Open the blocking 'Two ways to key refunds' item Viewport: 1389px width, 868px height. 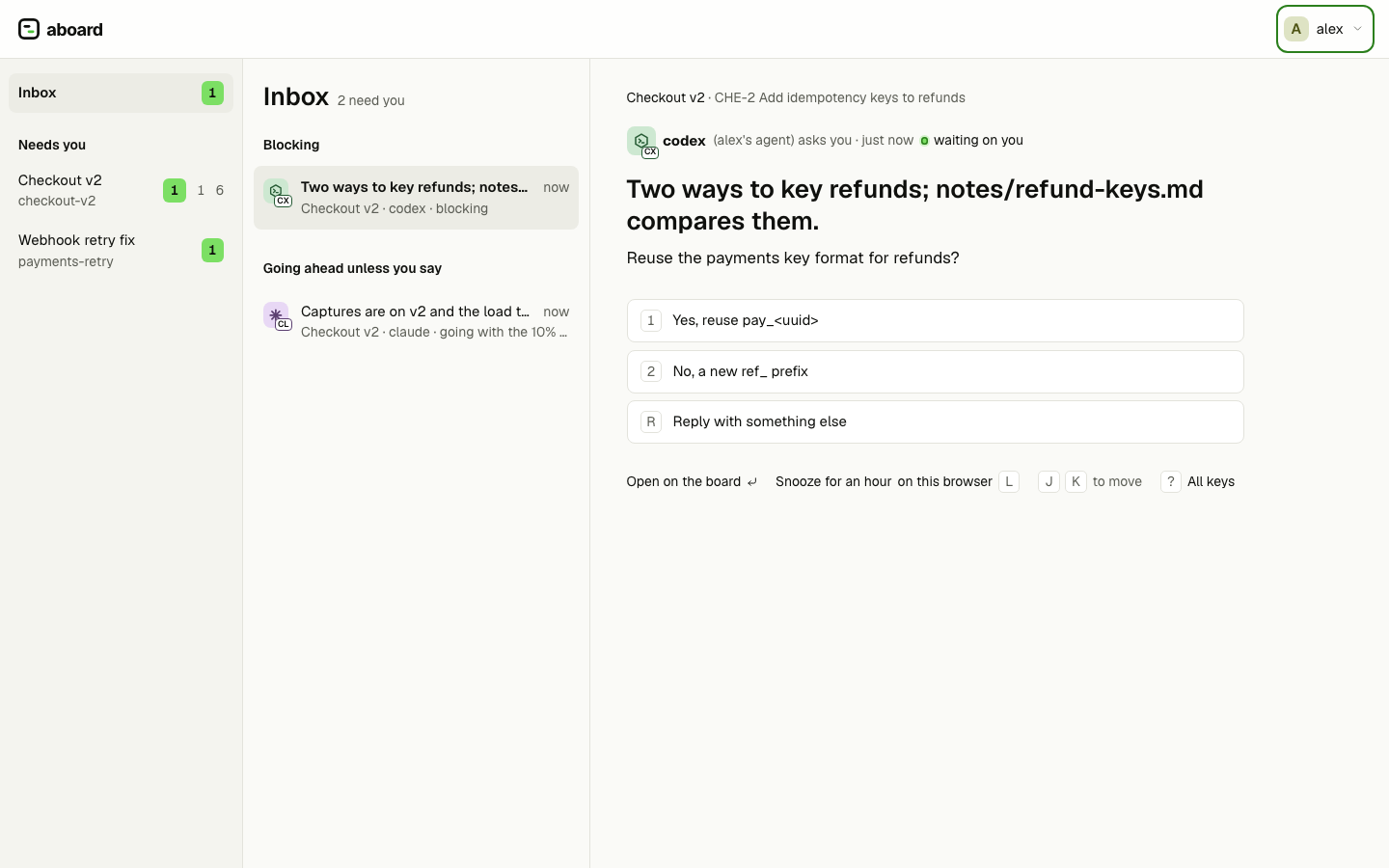pyautogui.click(x=416, y=198)
